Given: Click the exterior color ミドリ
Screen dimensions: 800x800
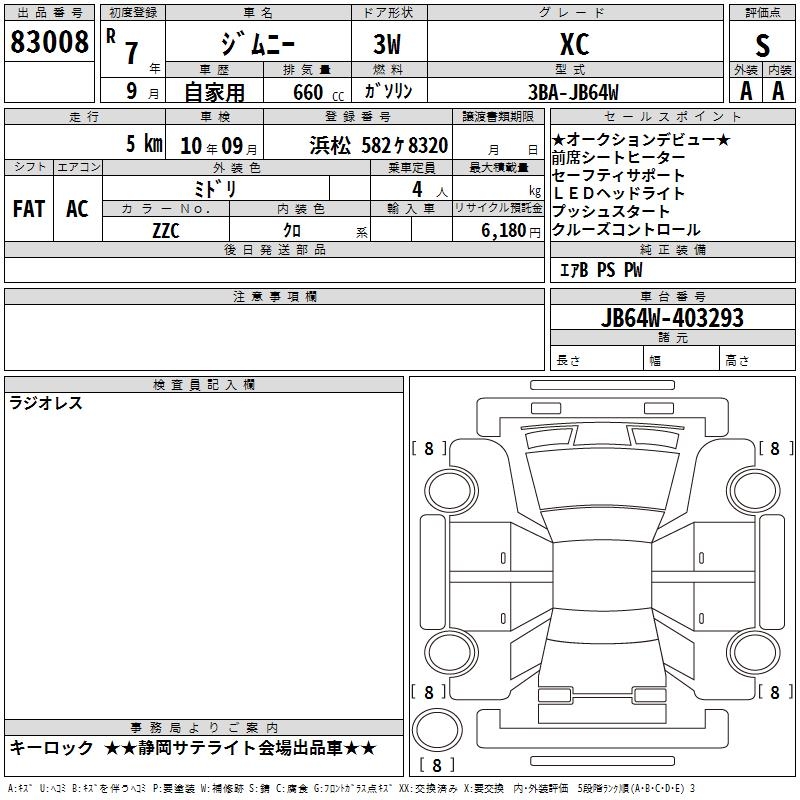Looking at the screenshot, I should point(215,189).
